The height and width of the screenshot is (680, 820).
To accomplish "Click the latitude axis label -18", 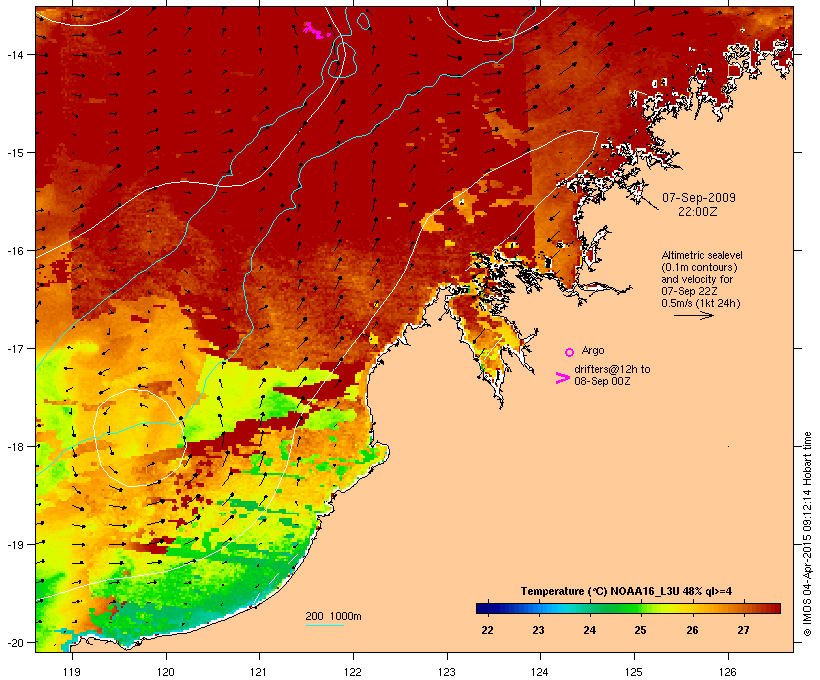I will pos(14,447).
